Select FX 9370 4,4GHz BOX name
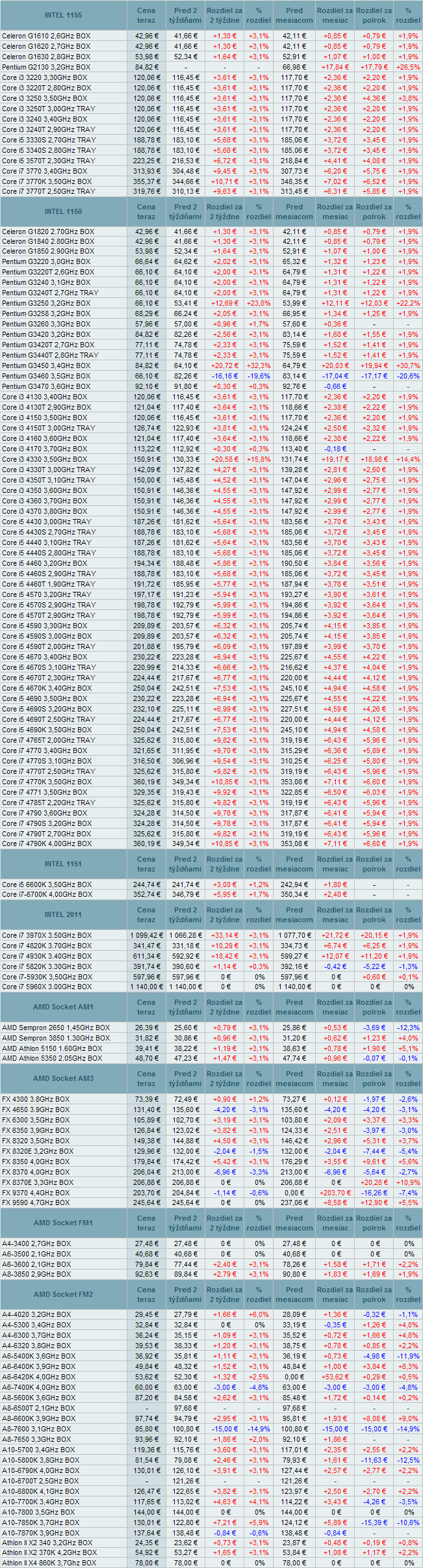 [36, 1193]
